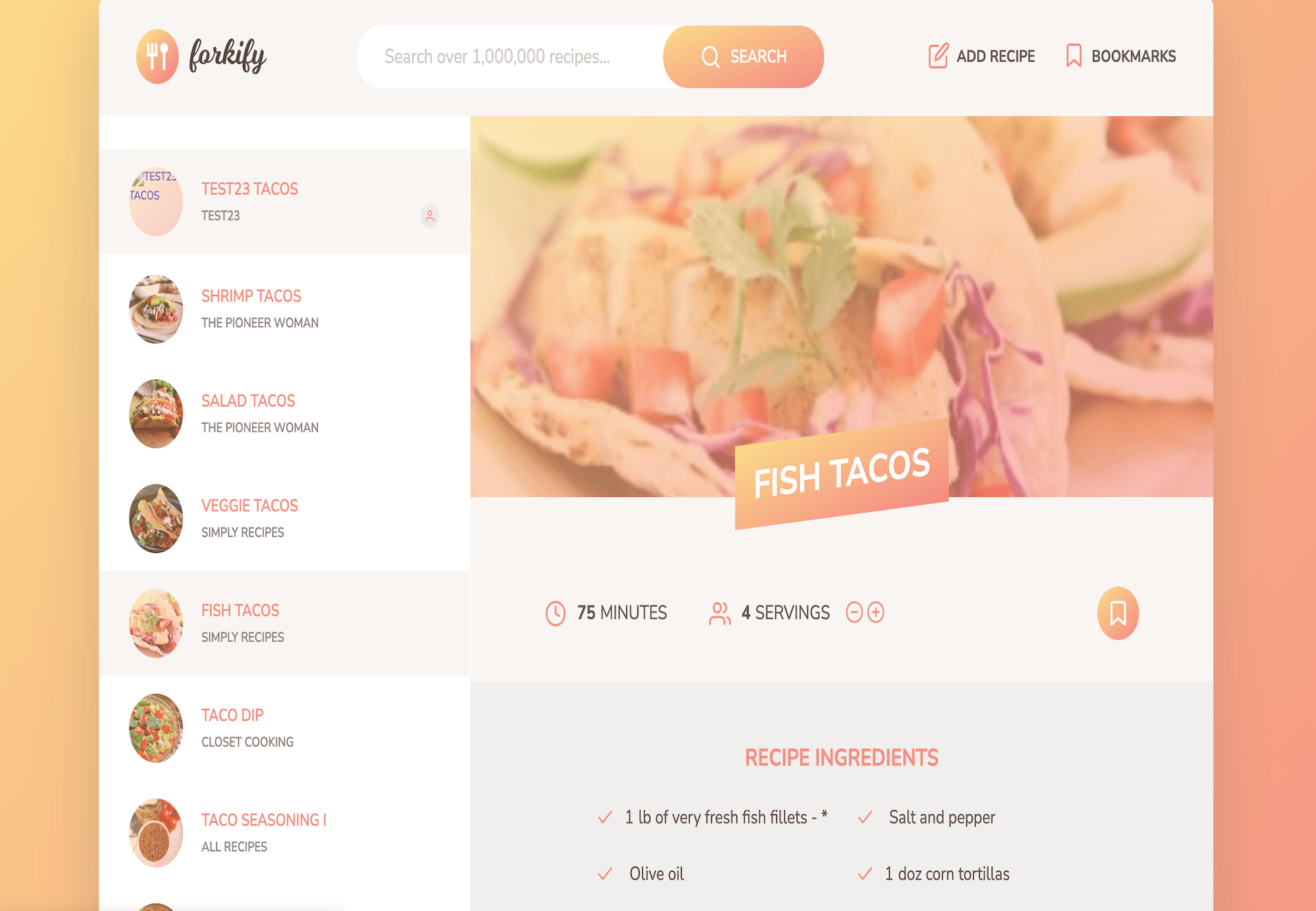Open the Salad Tacos recipe
This screenshot has height=911, width=1316.
tap(284, 413)
